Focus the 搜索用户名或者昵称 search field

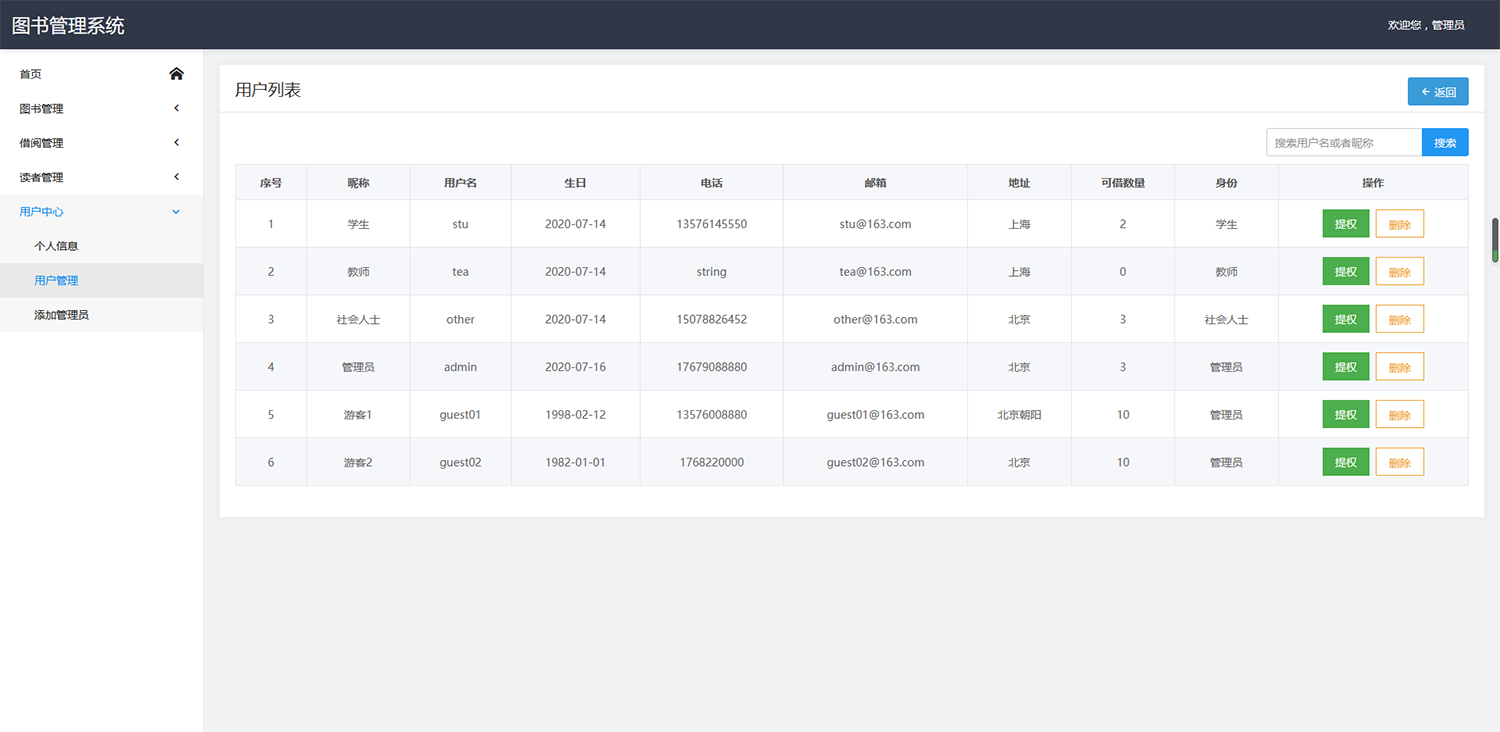[1344, 143]
